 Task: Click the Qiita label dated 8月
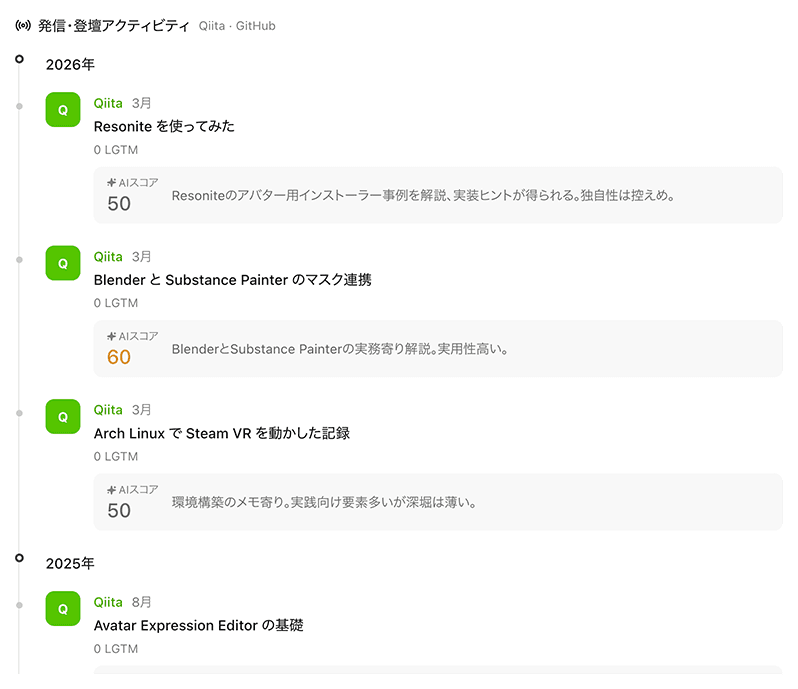click(x=108, y=602)
